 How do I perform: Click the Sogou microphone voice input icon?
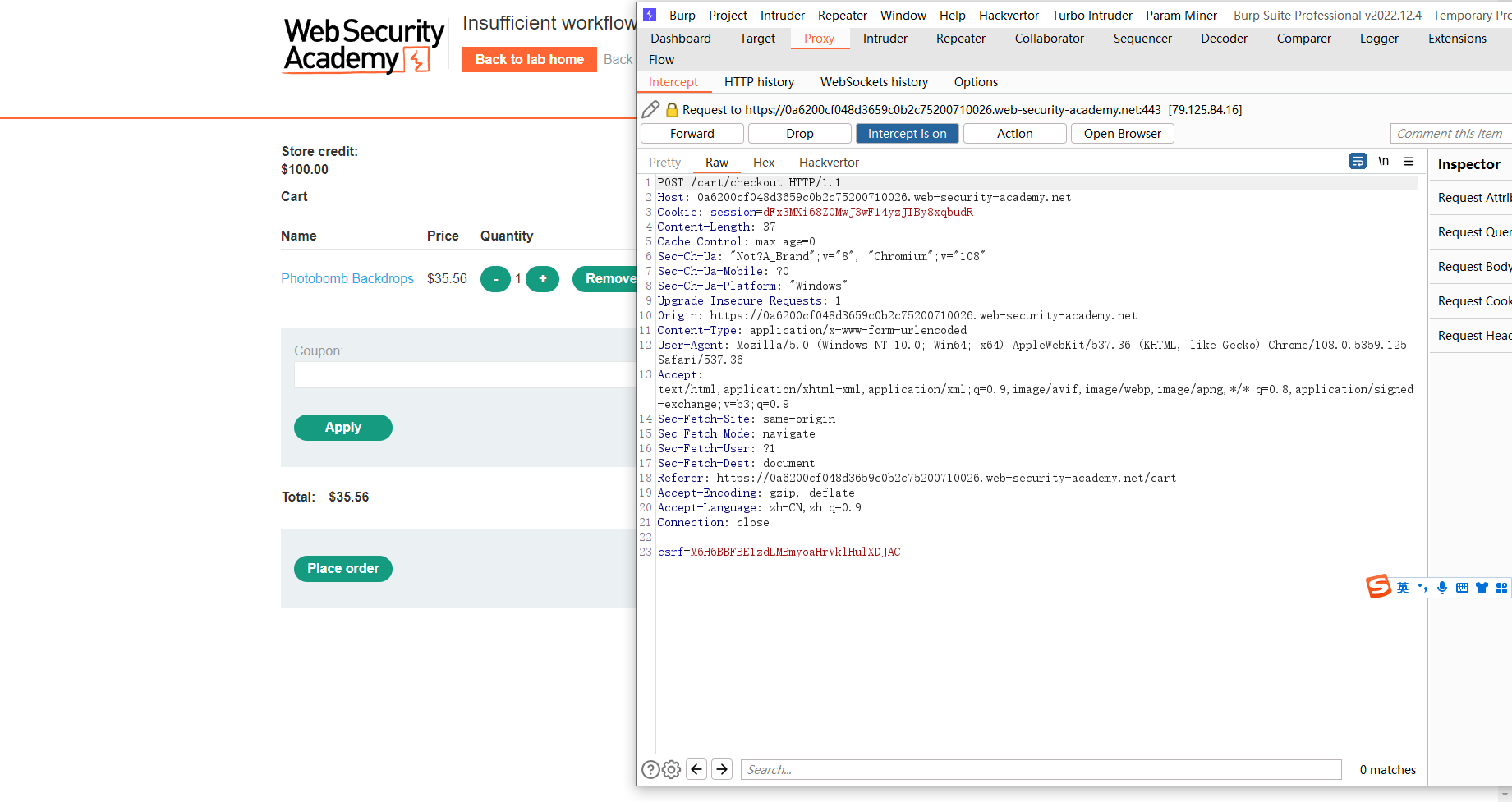click(x=1442, y=588)
